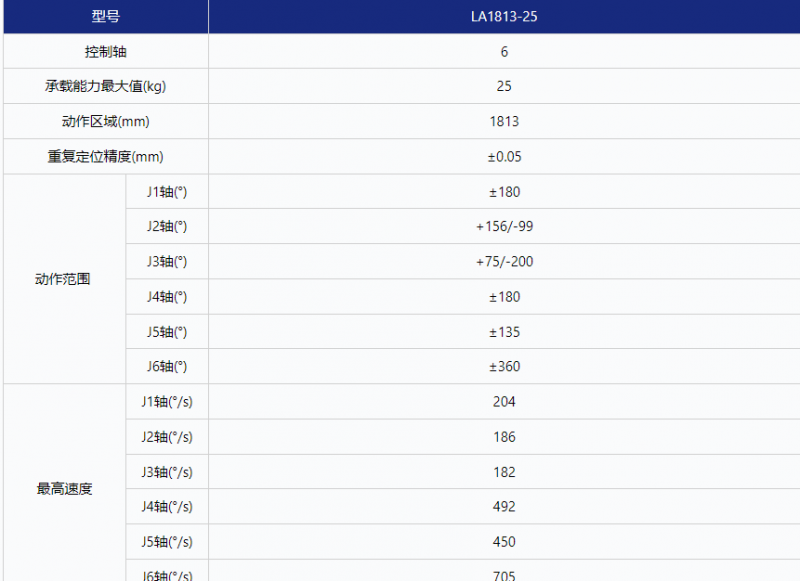Select the J2轴(°) motion range label

click(167, 226)
